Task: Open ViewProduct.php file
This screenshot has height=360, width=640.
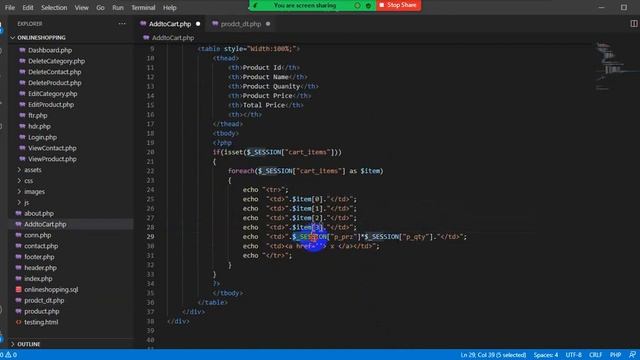Action: pyautogui.click(x=52, y=159)
